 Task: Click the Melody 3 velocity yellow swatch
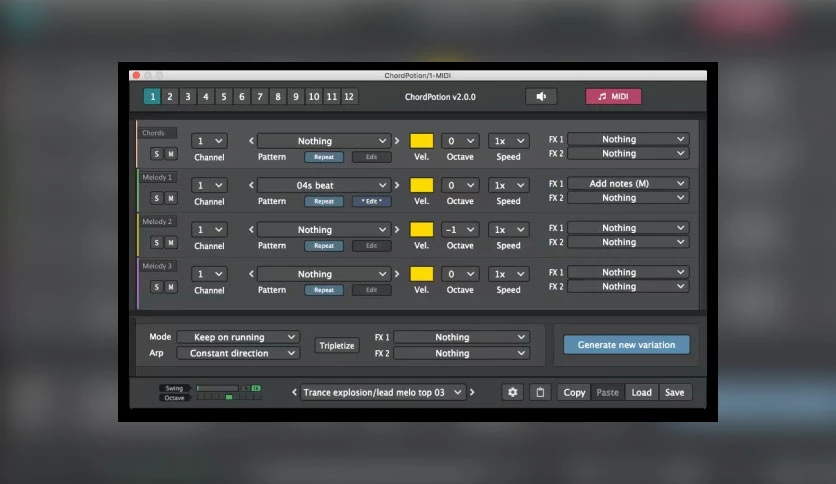pos(421,273)
